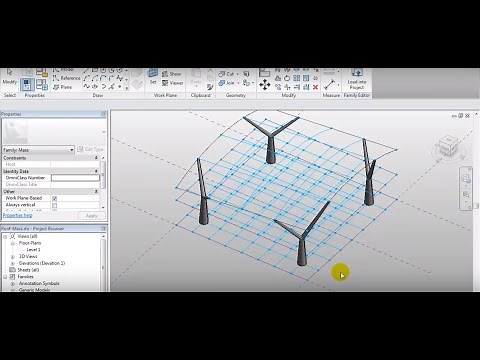Click the Cut geometry tool
Image resolution: width=480 pixels, height=360 pixels.
tap(226, 74)
